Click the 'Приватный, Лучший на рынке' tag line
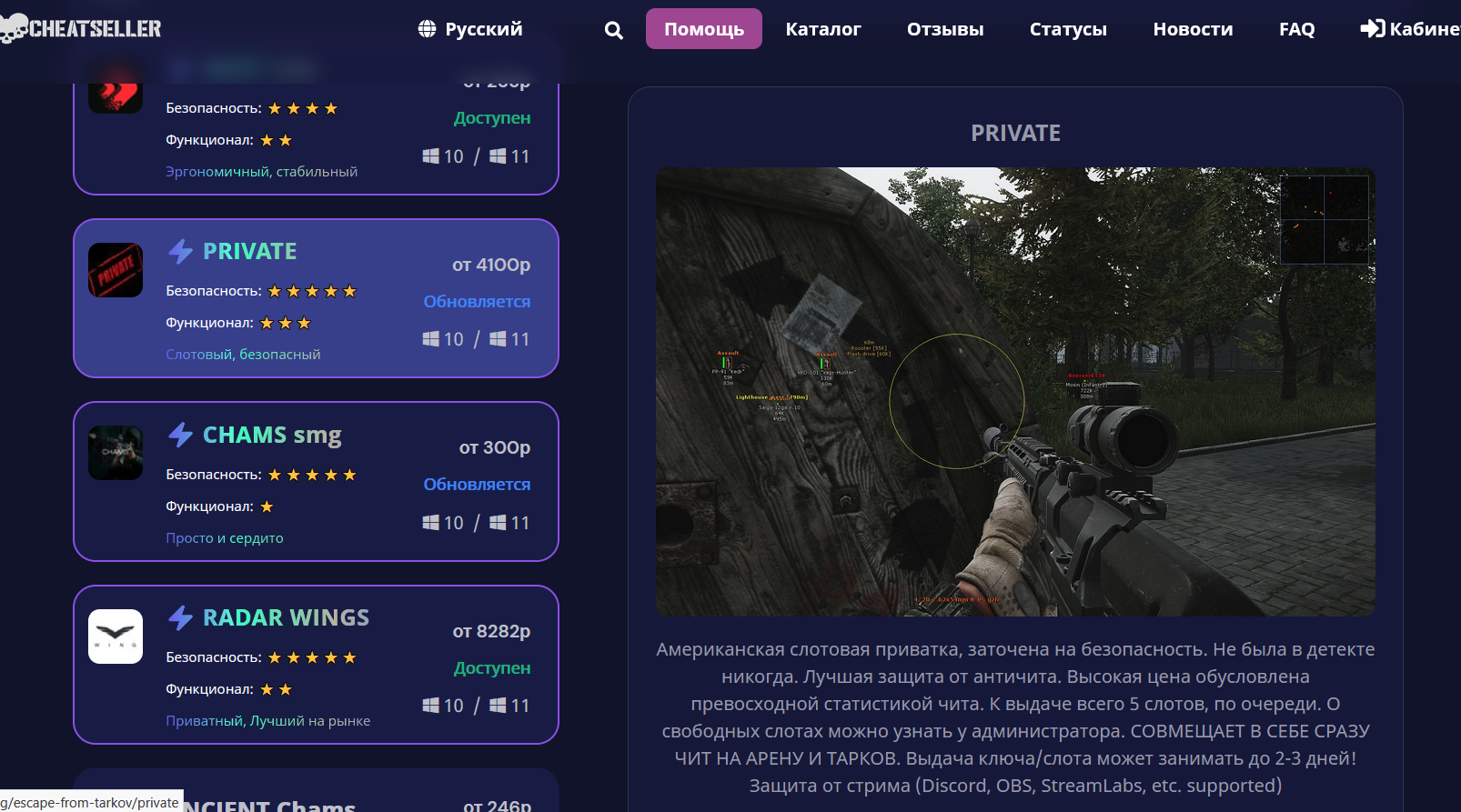Image resolution: width=1461 pixels, height=812 pixels. point(267,721)
